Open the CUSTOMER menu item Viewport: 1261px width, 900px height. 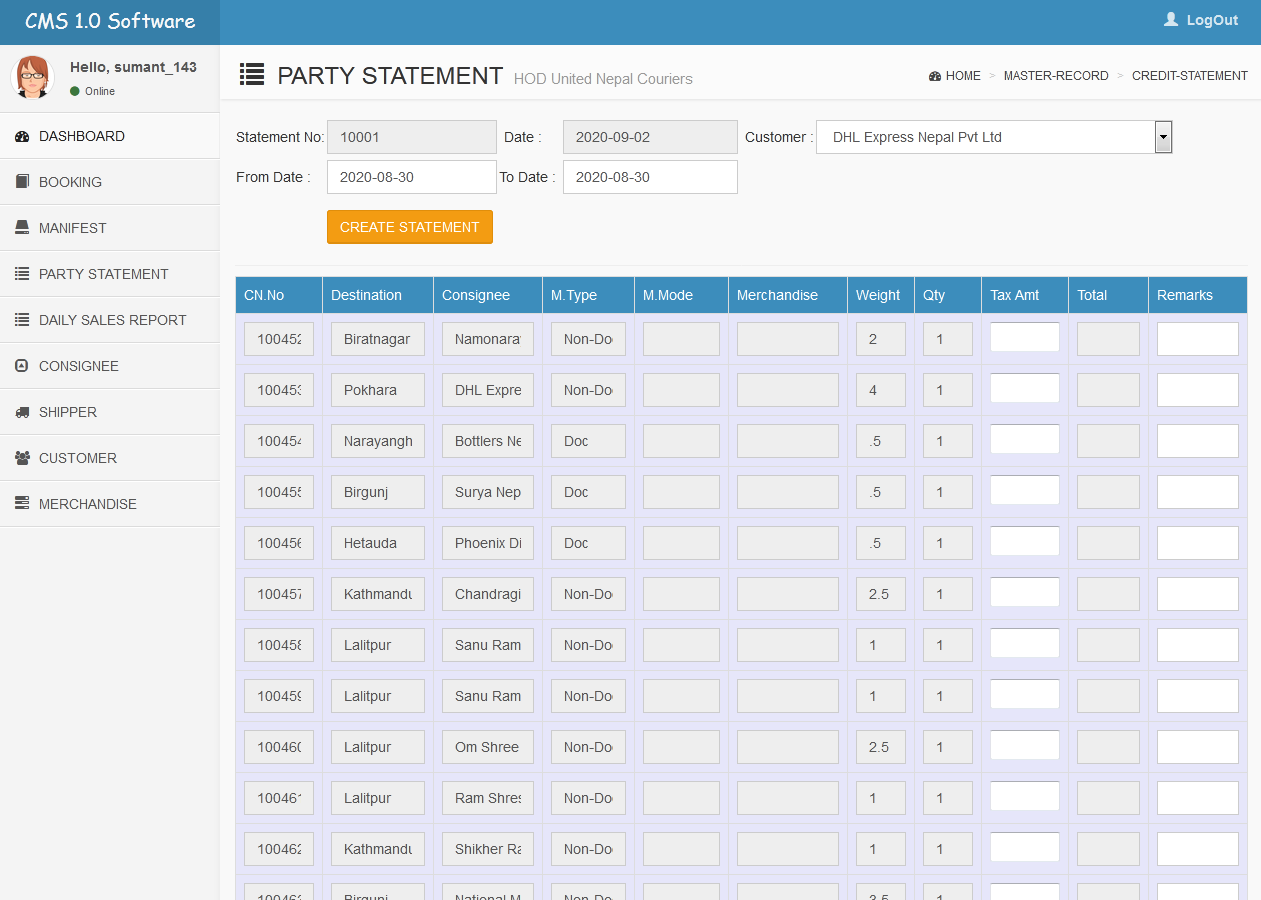click(x=110, y=458)
